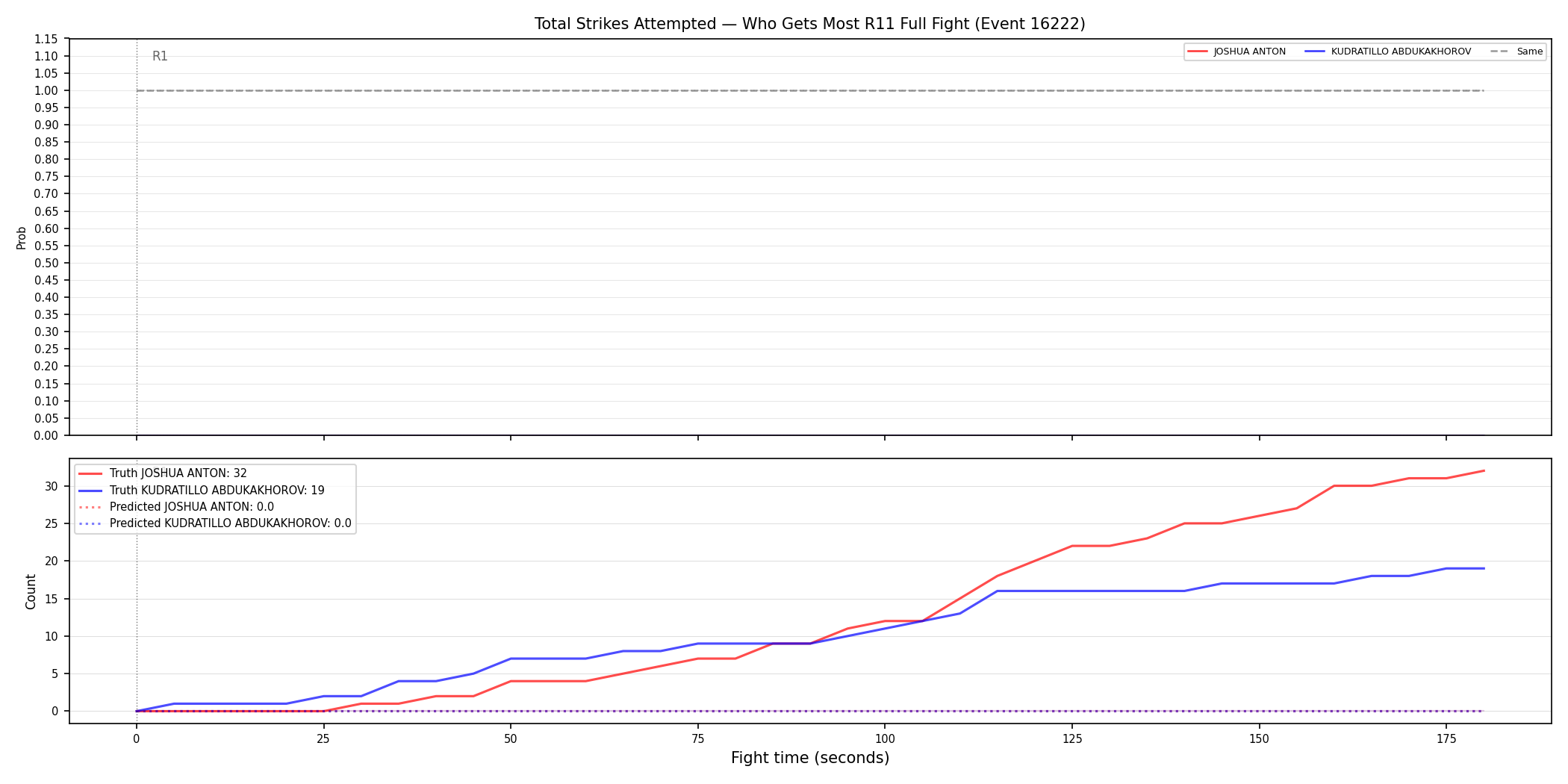This screenshot has width=1568, height=784.
Task: Click the 'Prob' y-axis label
Action: coord(22,237)
